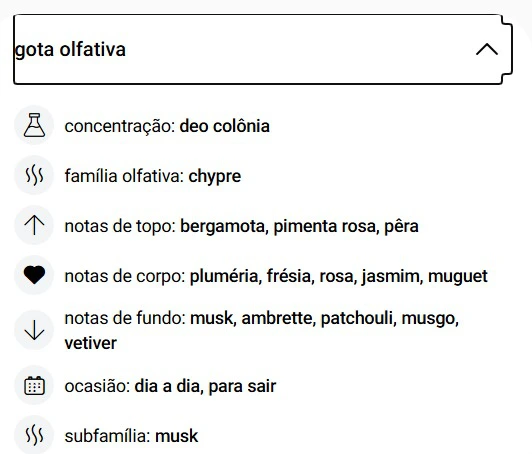Click the up arrow icon for notas de topo
This screenshot has width=532, height=454.
point(34,225)
